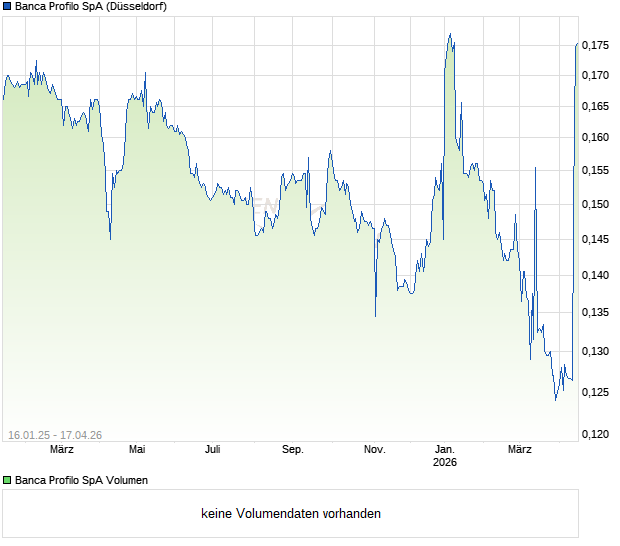Image resolution: width=620 pixels, height=546 pixels.
Task: Click the 0,140 price axis label
Action: 595,275
